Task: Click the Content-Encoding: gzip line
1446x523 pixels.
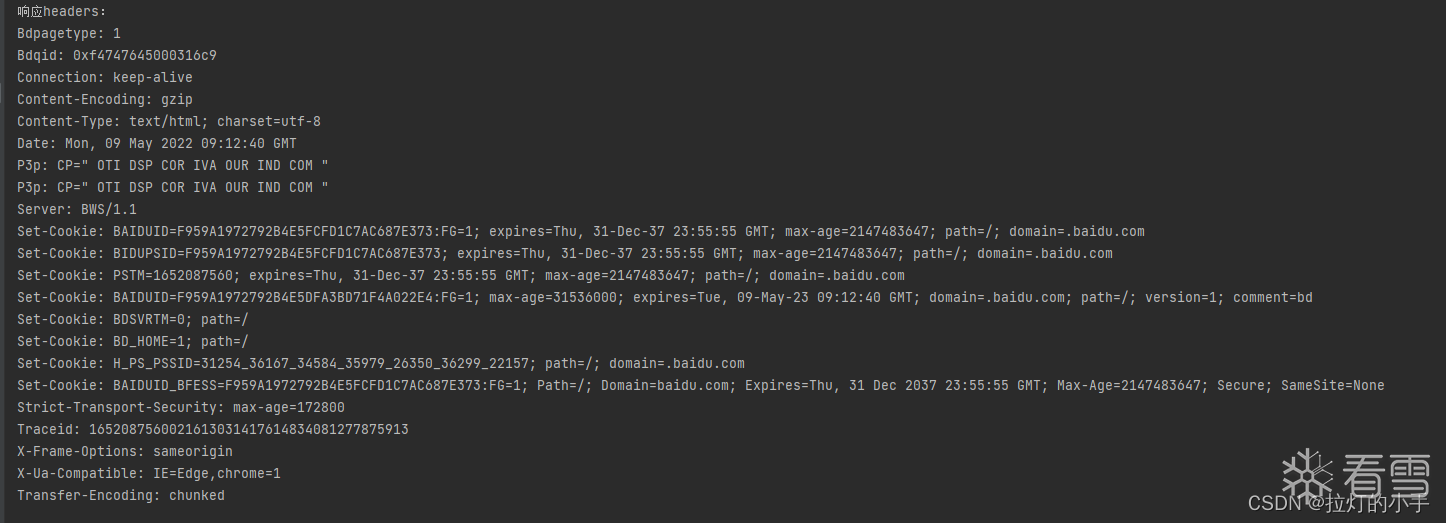Action: point(105,99)
